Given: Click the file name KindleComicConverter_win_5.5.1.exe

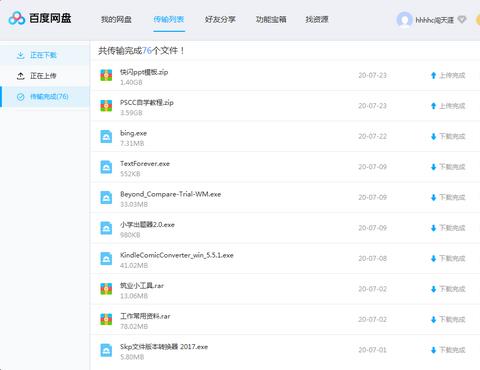Looking at the screenshot, I should pyautogui.click(x=177, y=255).
